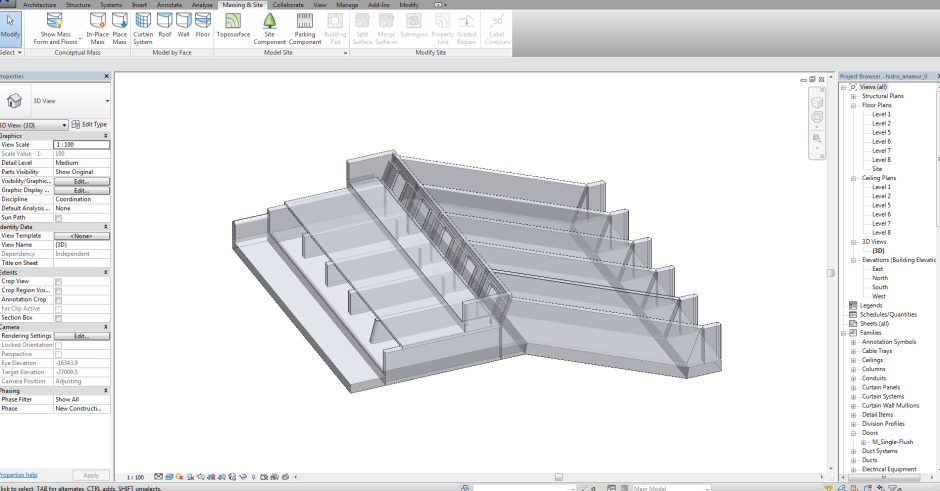The height and width of the screenshot is (491, 940).
Task: Enable the Section Box checkbox
Action: coord(58,318)
